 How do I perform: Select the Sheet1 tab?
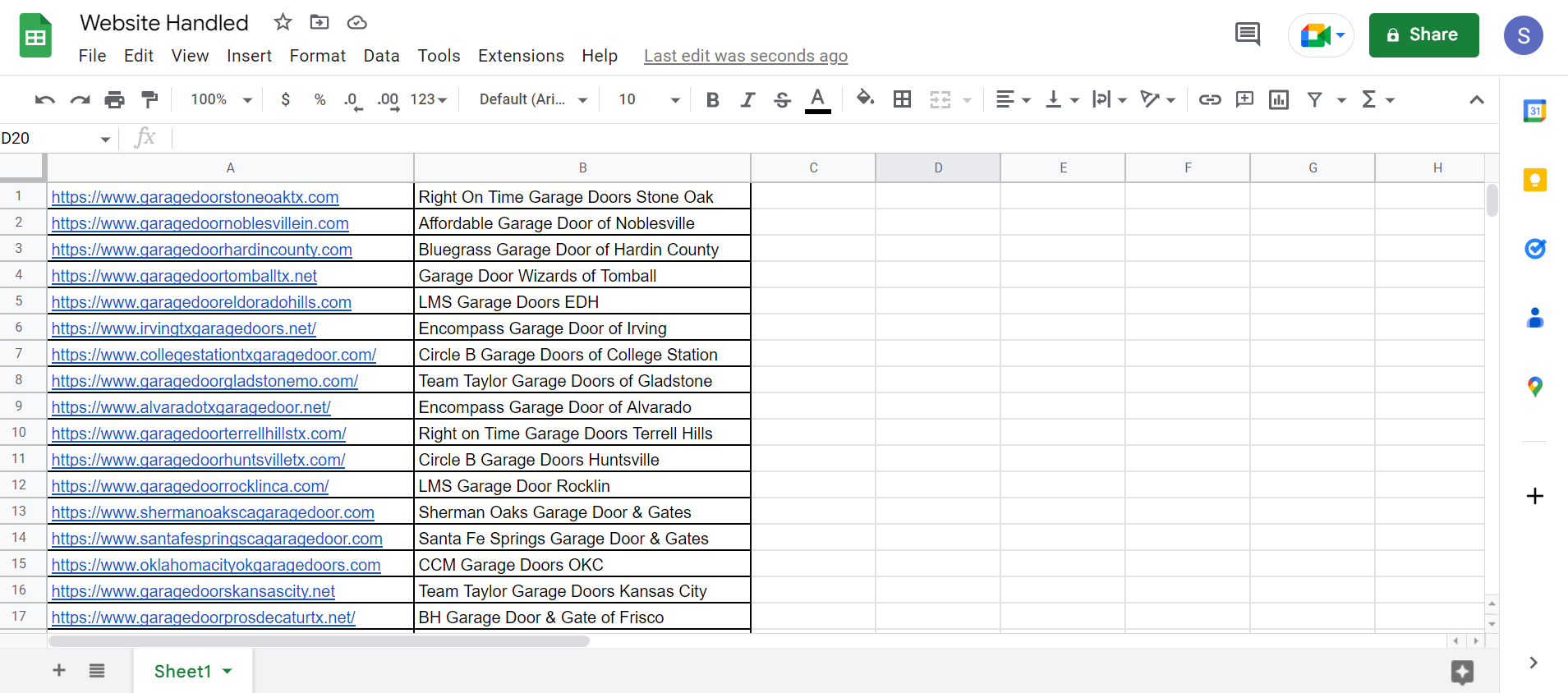(x=193, y=671)
